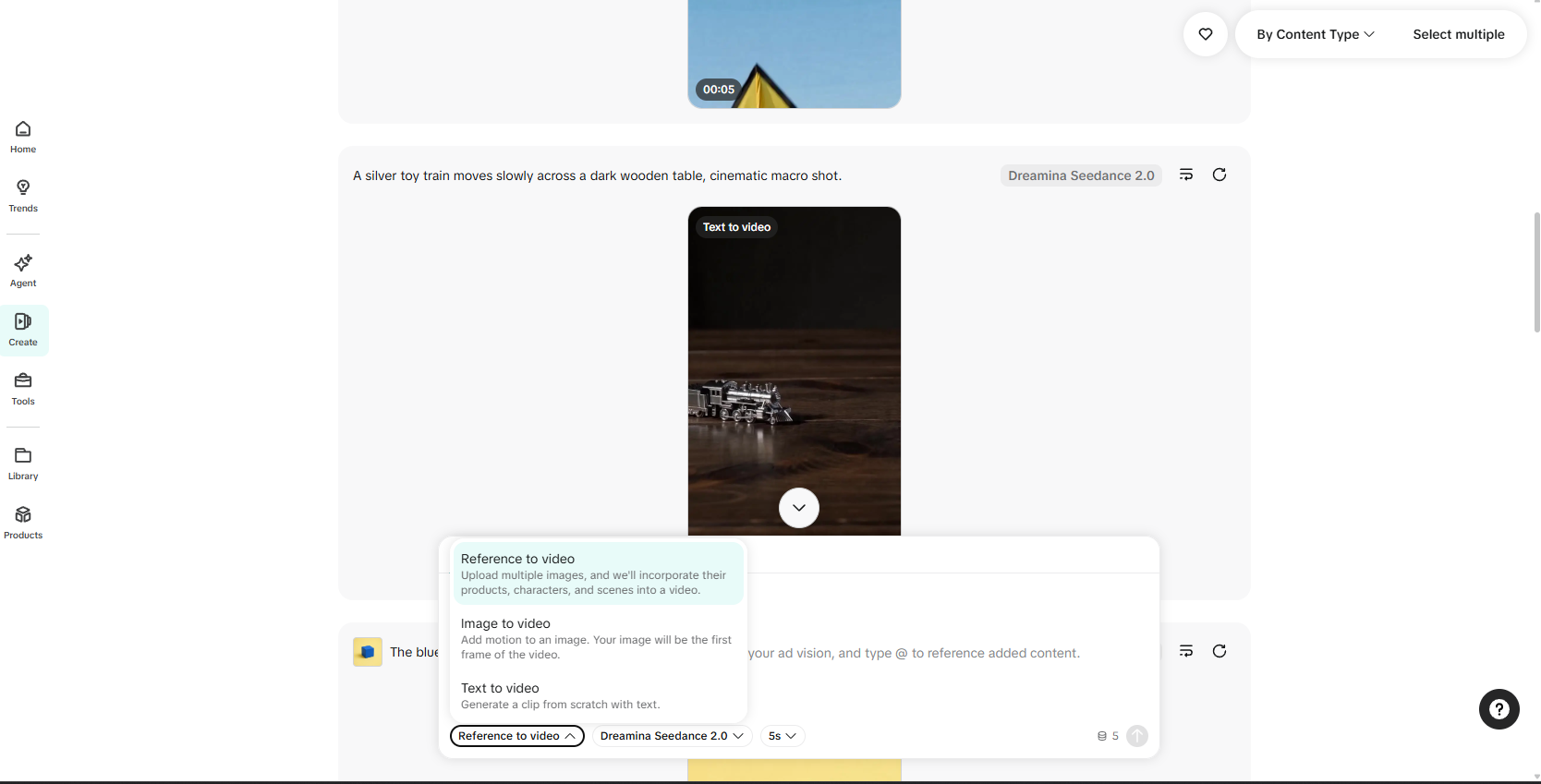Choose Text to video menu option

(598, 695)
